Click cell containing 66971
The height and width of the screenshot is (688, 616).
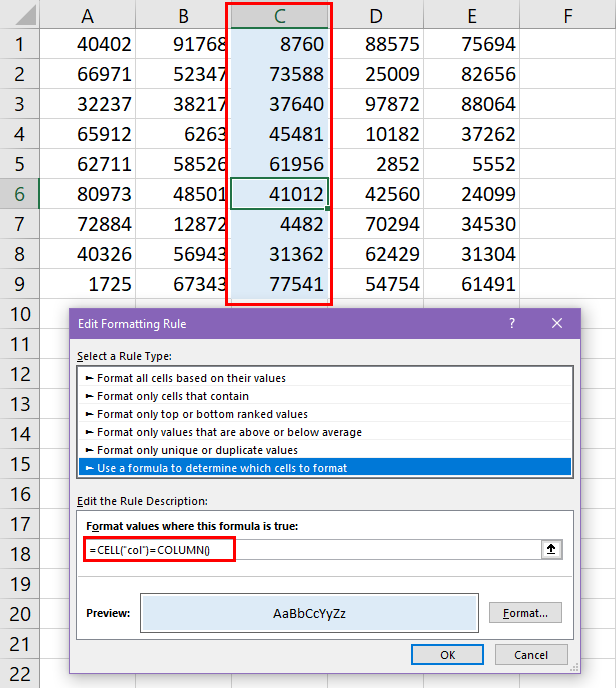click(88, 74)
